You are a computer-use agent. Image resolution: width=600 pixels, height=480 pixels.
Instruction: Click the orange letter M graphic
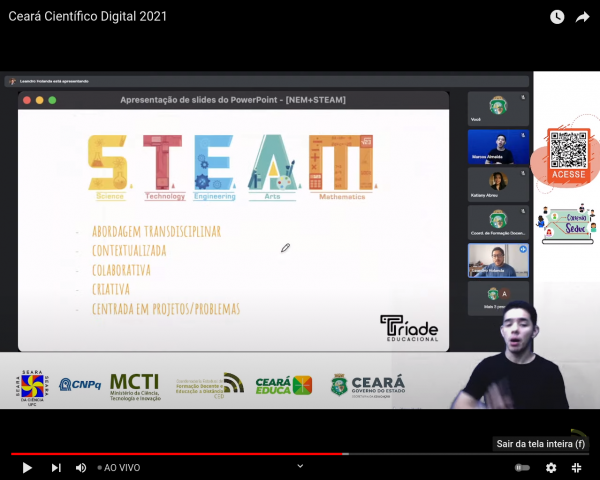[x=341, y=162]
